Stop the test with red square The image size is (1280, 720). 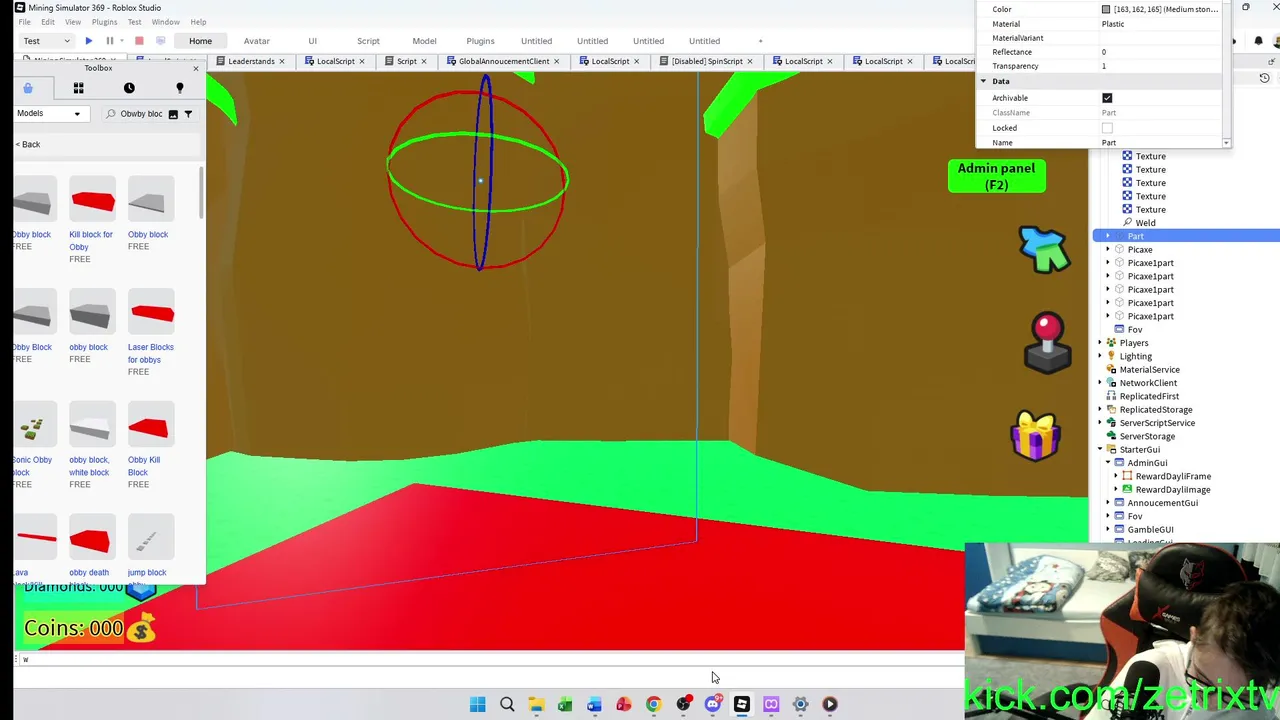click(x=139, y=41)
